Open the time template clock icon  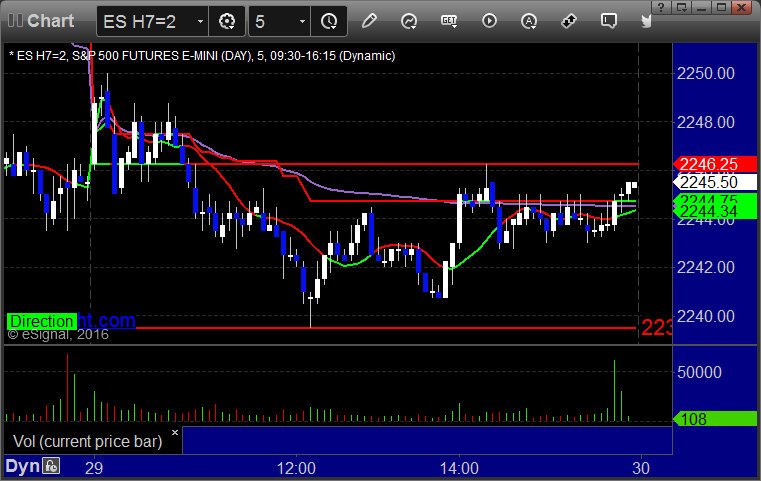pyautogui.click(x=329, y=21)
